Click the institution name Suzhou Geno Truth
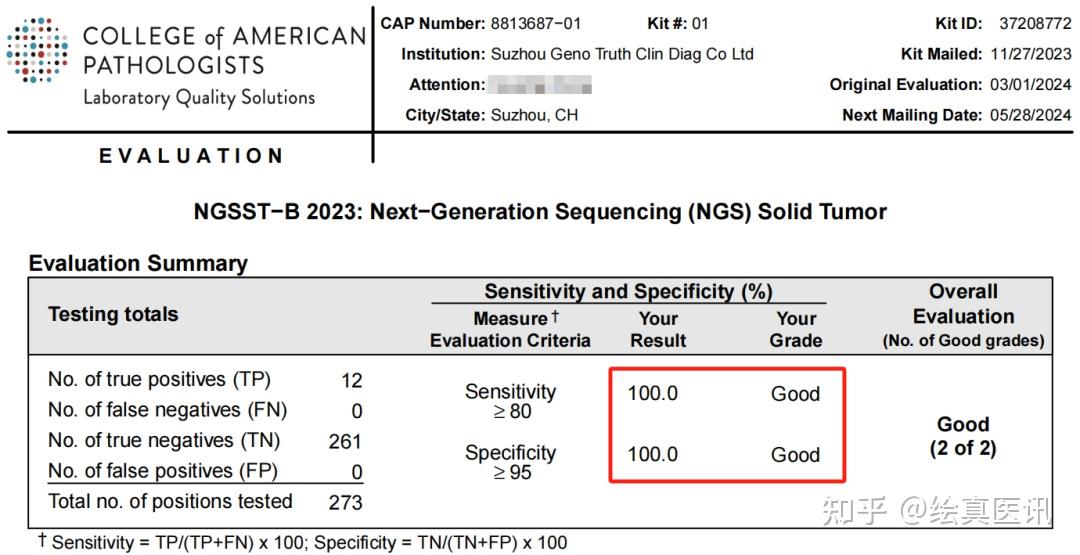The height and width of the screenshot is (555, 1080). point(621,54)
